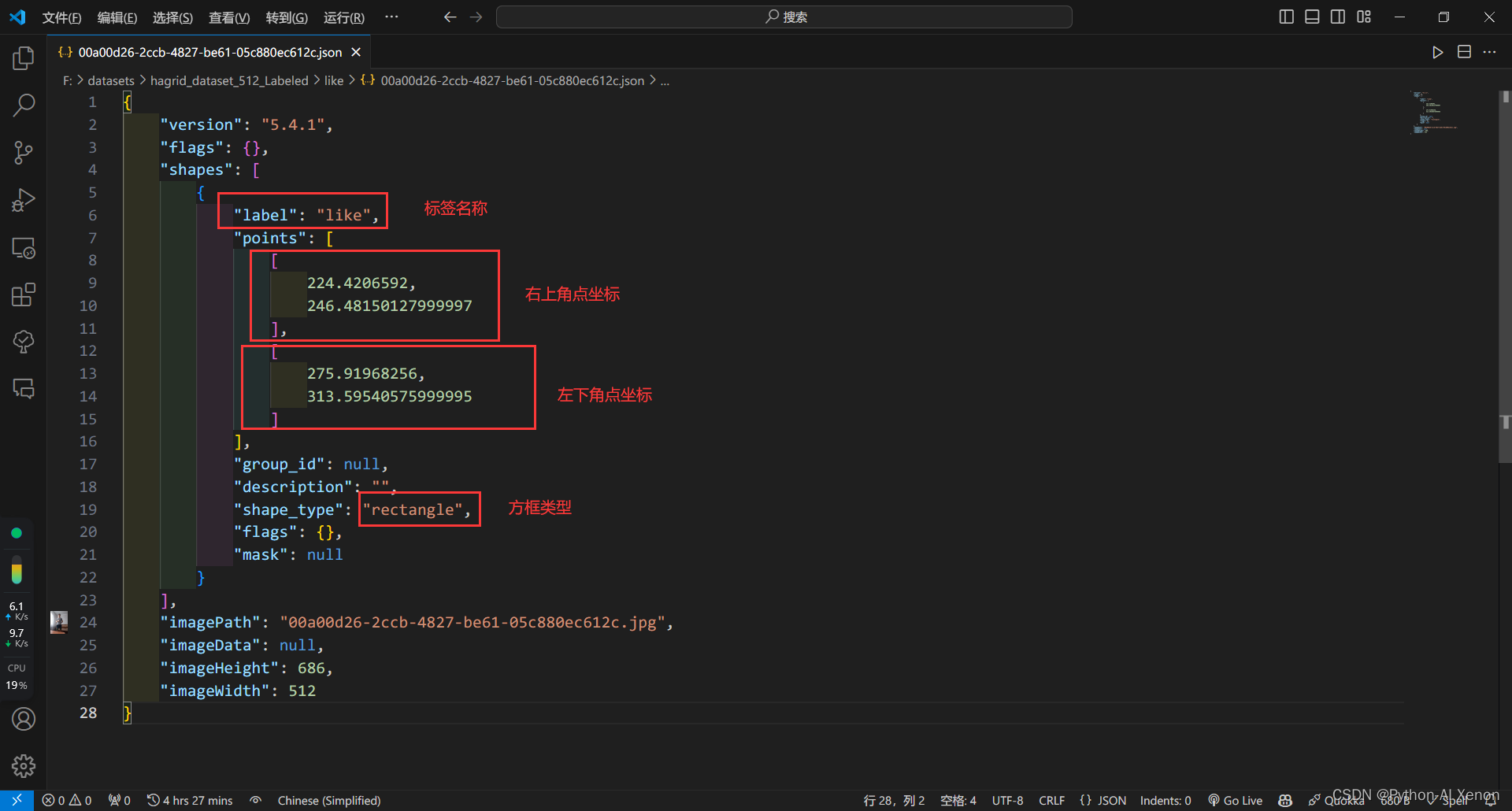Change indentation setting 空格: 4
Screen dimensions: 1512x811
coord(958,800)
